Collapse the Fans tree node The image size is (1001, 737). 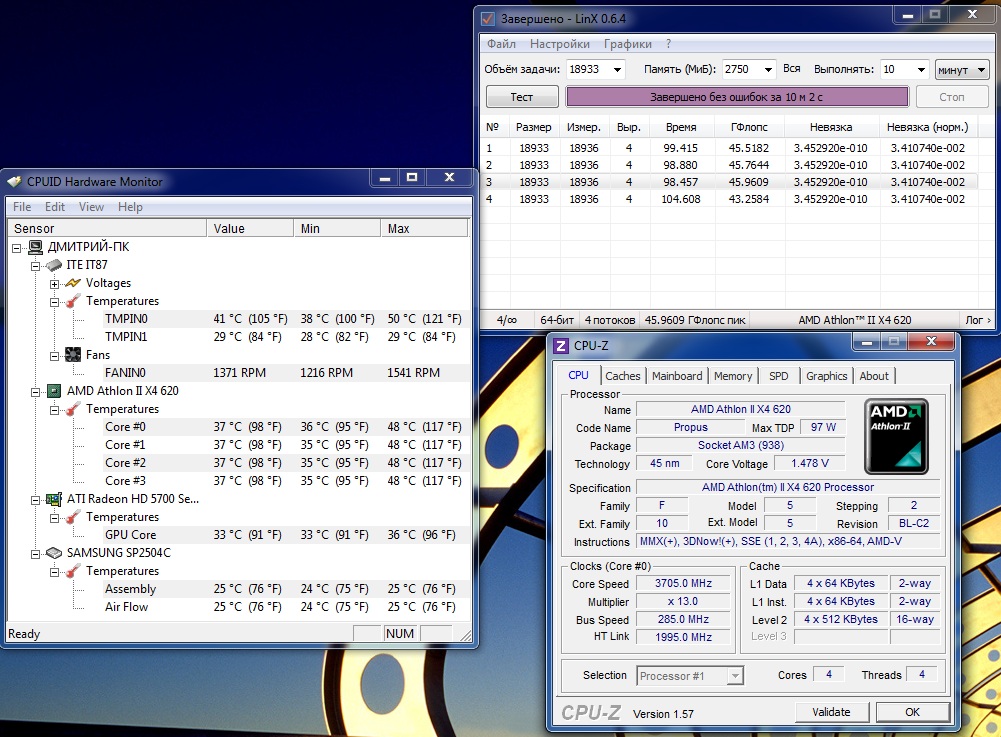click(x=54, y=356)
